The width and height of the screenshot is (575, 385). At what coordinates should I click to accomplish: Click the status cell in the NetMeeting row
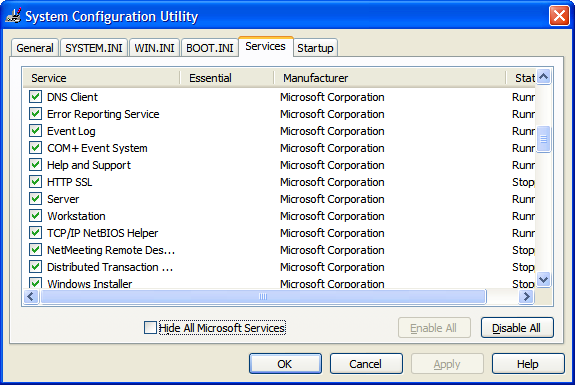[x=523, y=250]
